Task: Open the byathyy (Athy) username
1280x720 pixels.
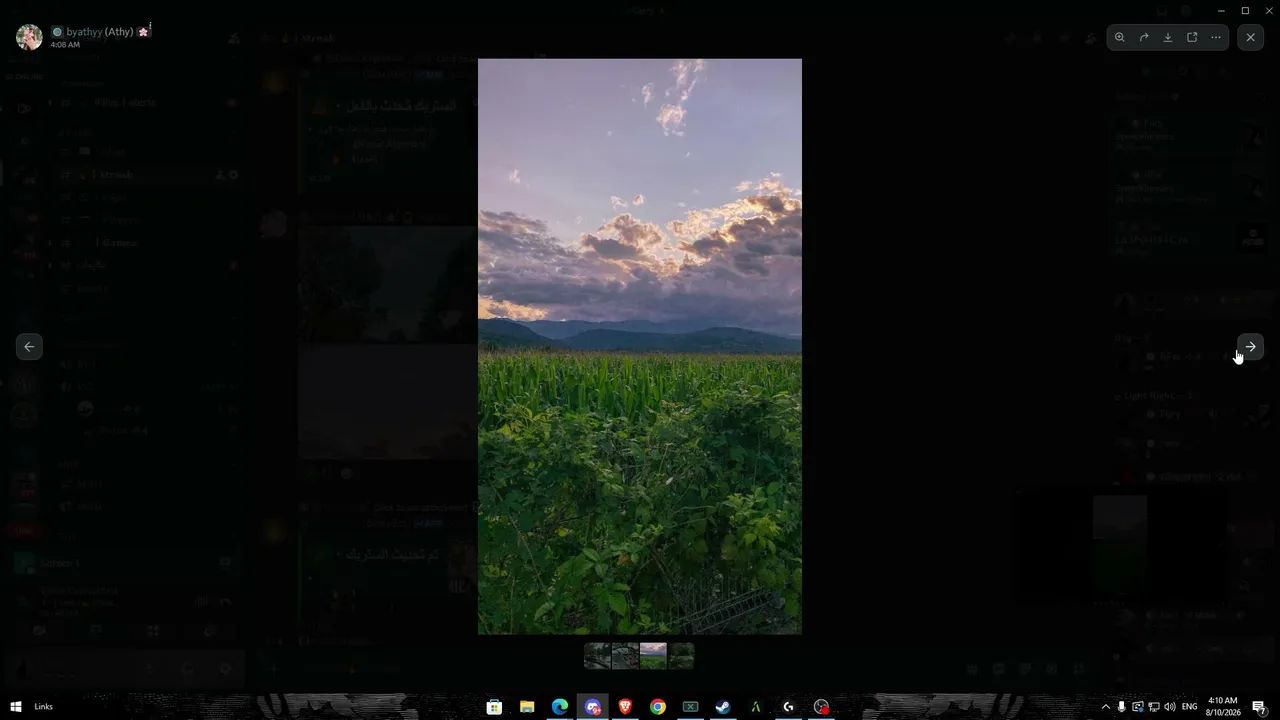Action: pyautogui.click(x=100, y=32)
